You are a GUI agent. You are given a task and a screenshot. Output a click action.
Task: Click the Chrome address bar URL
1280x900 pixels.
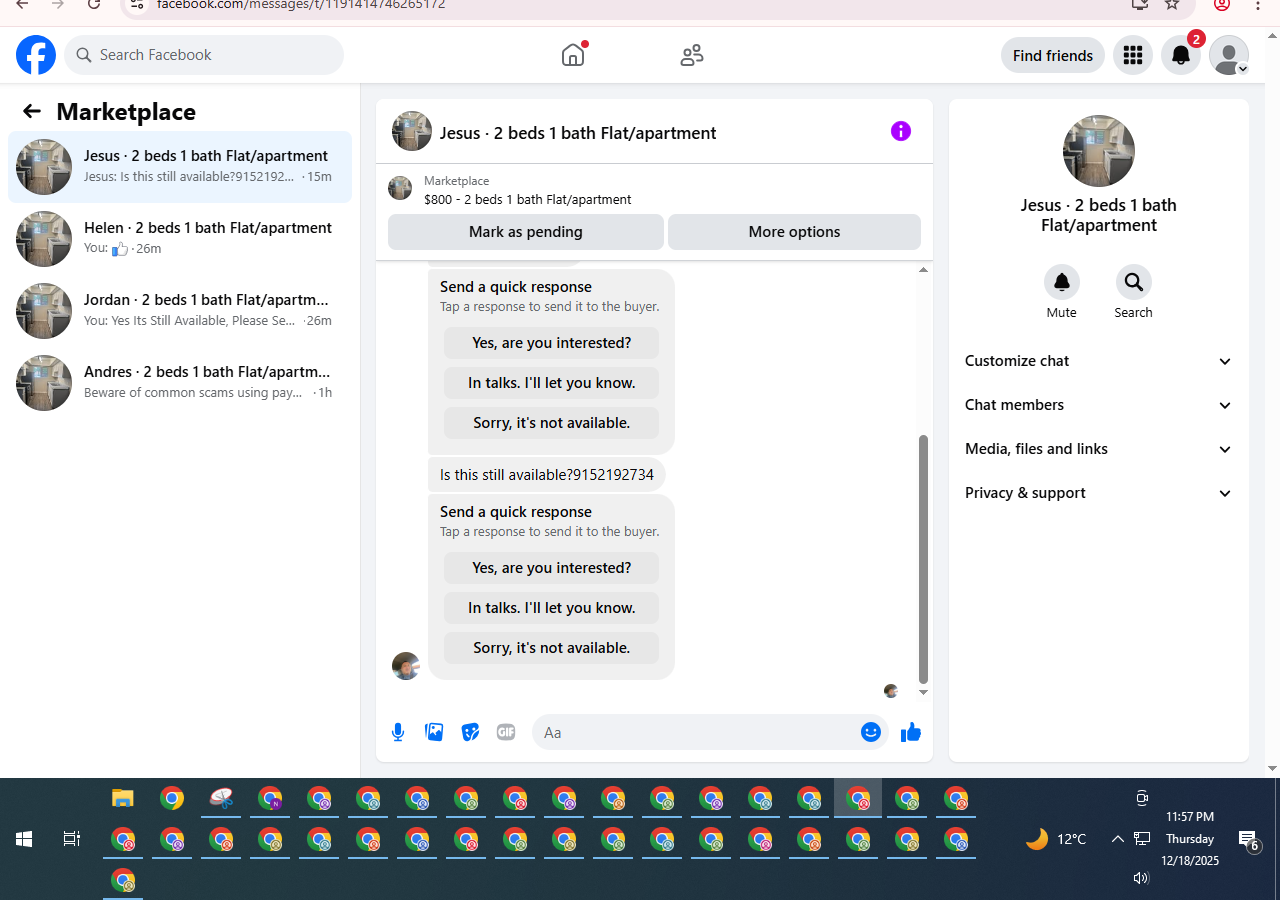(300, 4)
